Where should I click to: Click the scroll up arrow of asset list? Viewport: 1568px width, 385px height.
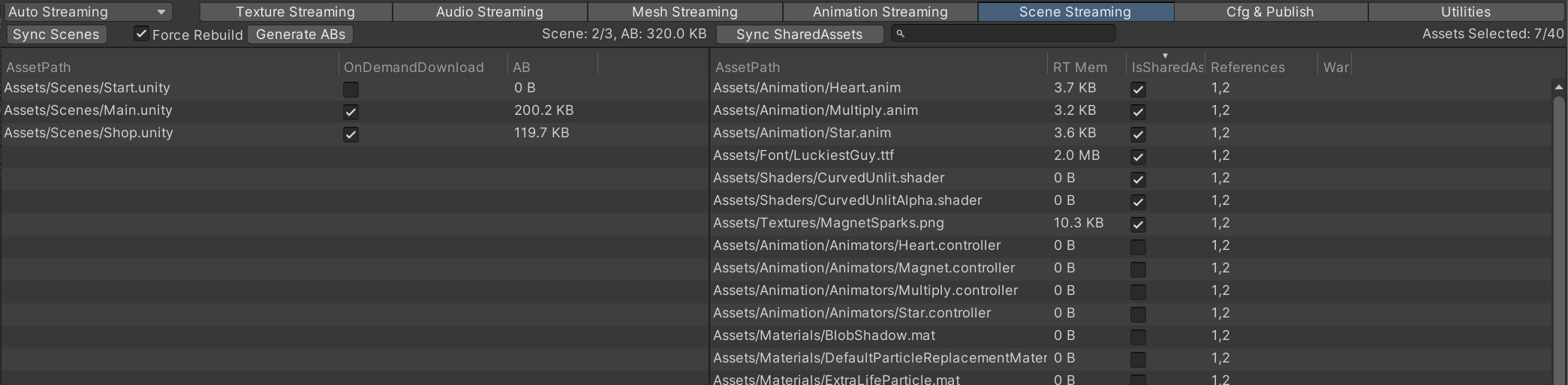(x=1558, y=88)
